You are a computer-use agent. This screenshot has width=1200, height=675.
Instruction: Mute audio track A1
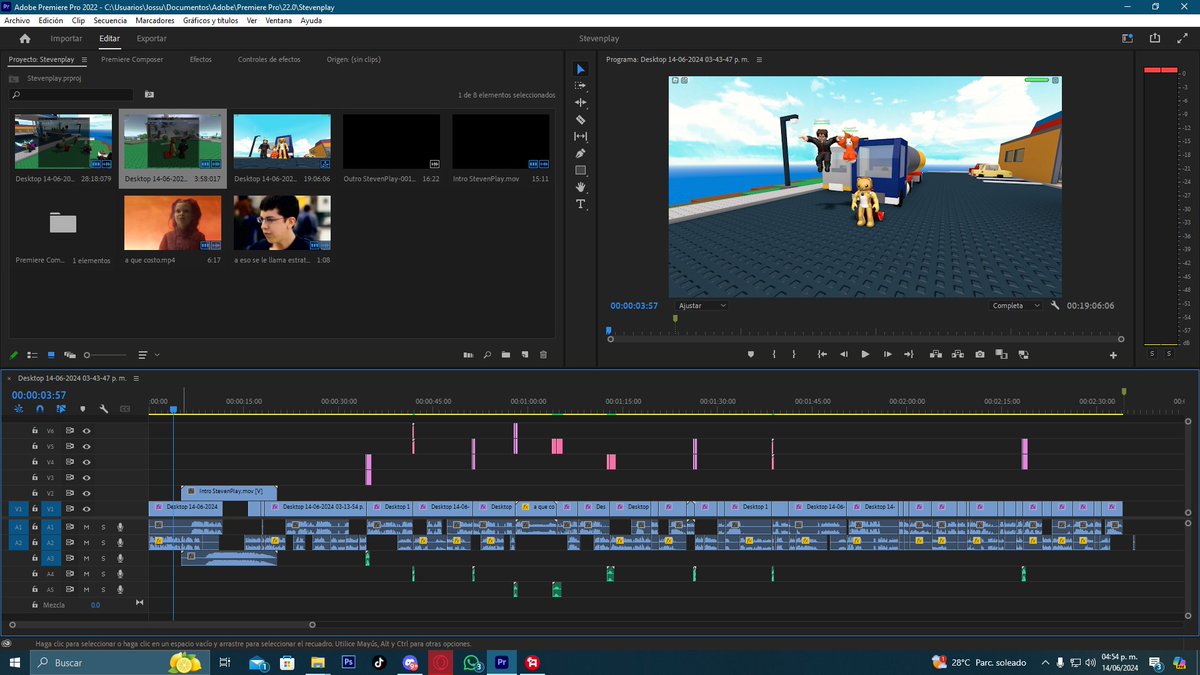87,526
